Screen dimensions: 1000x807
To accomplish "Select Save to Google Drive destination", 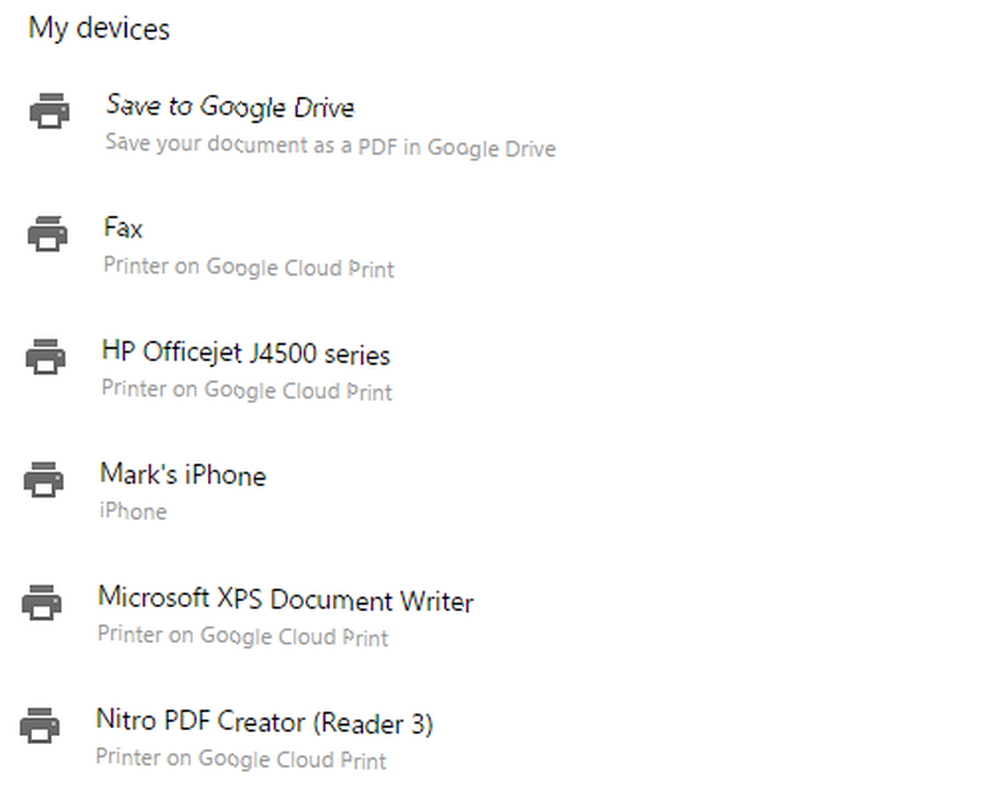I will point(230,107).
